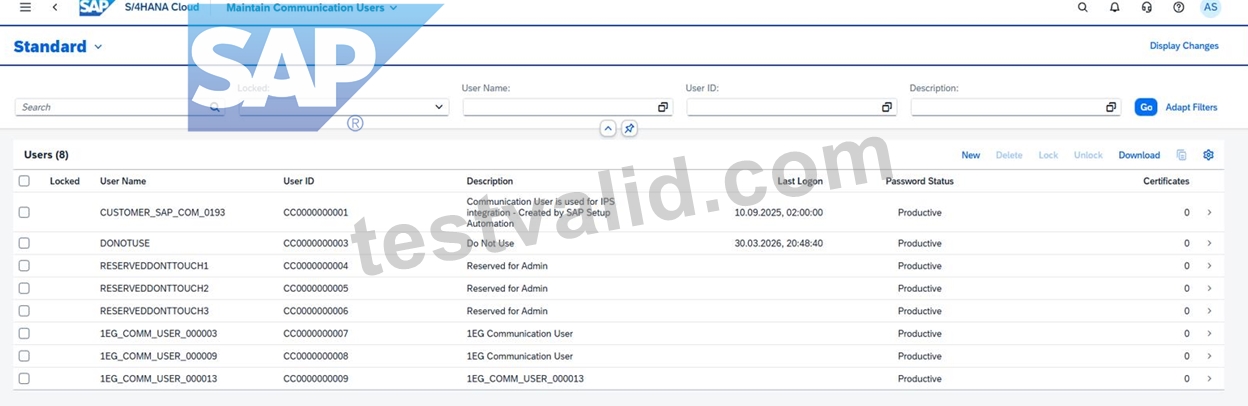Click the New user button
The width and height of the screenshot is (1248, 406).
[x=970, y=155]
